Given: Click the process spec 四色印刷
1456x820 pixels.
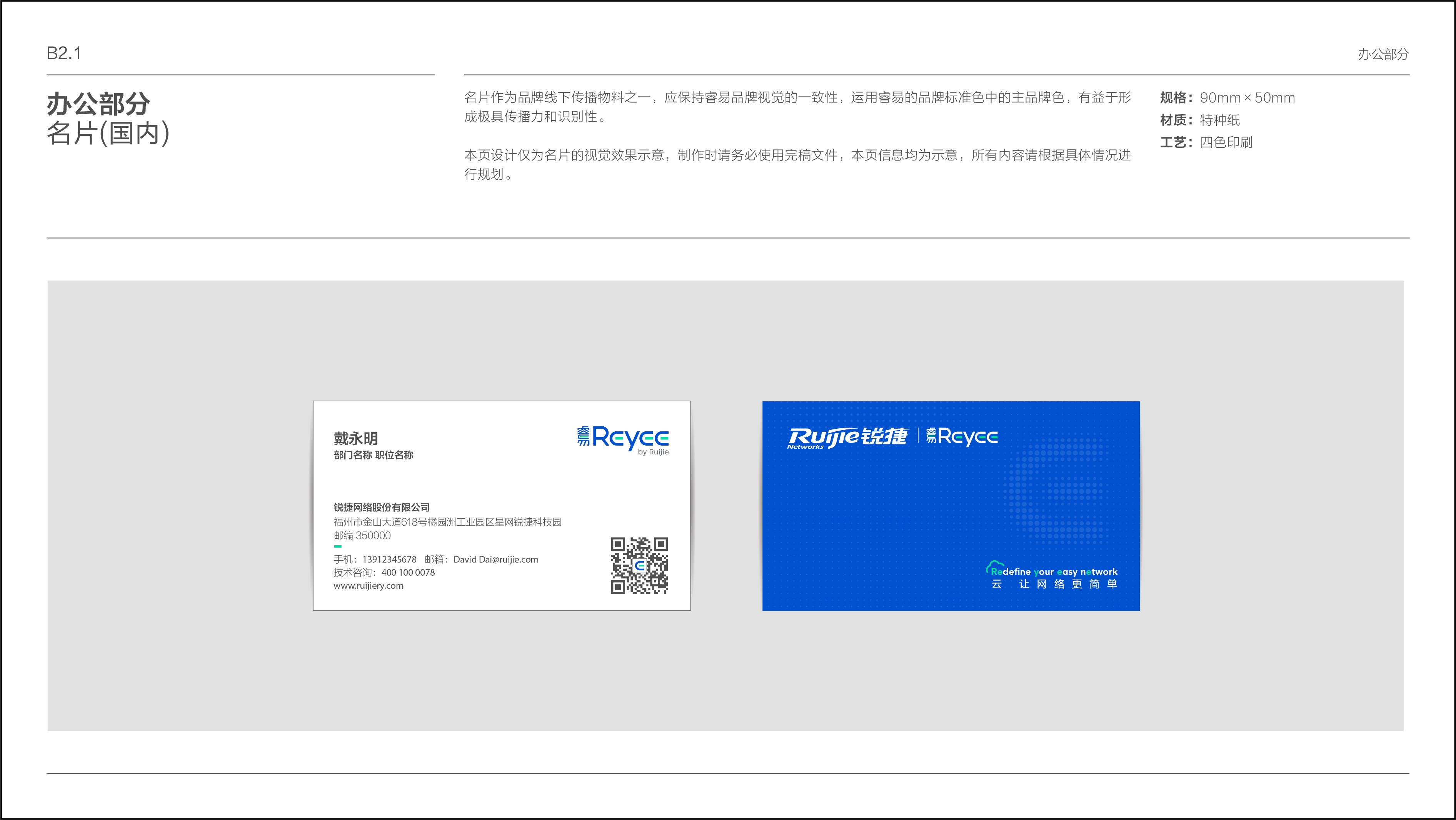Looking at the screenshot, I should point(1226,142).
